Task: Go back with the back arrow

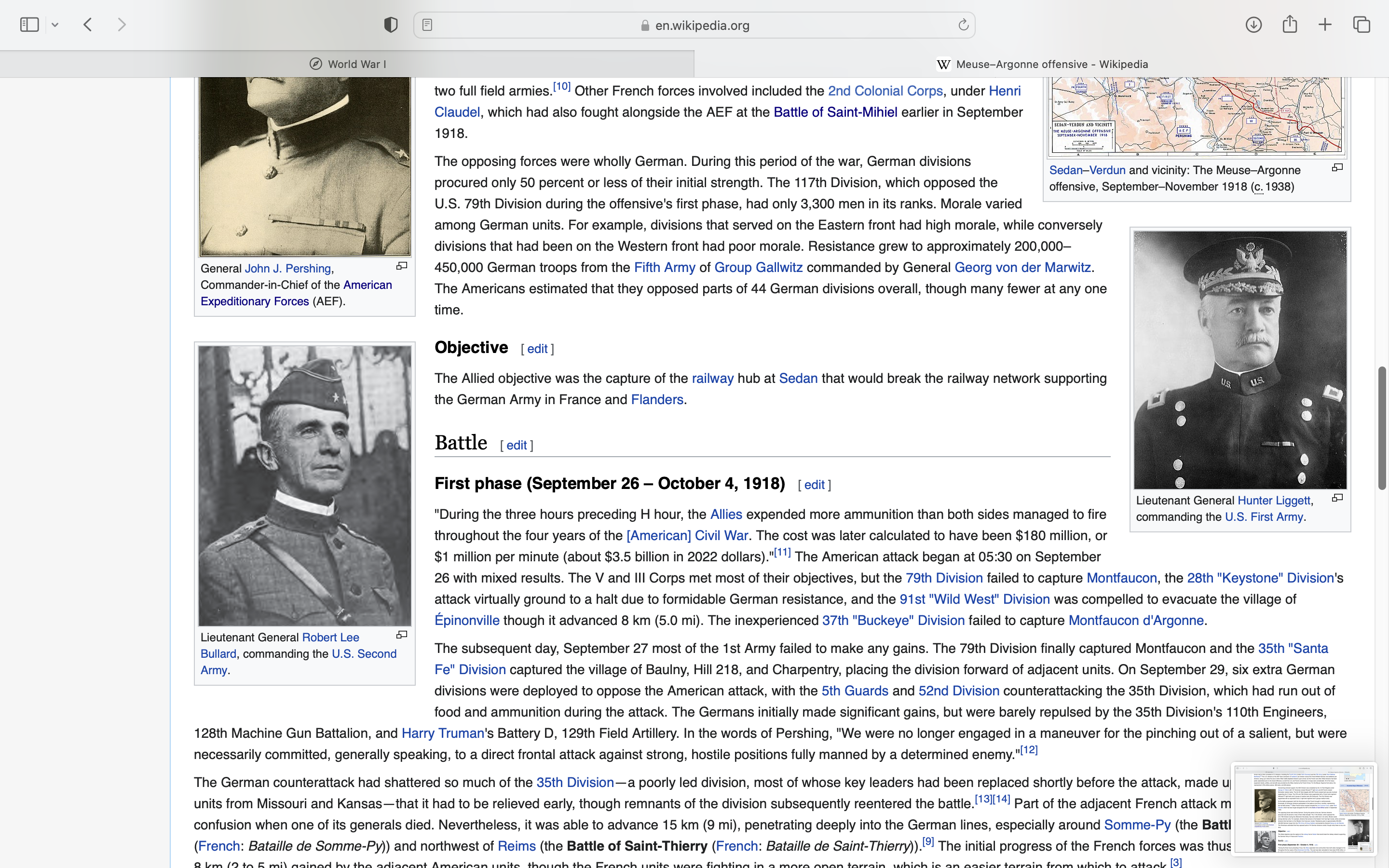Action: pyautogui.click(x=88, y=25)
